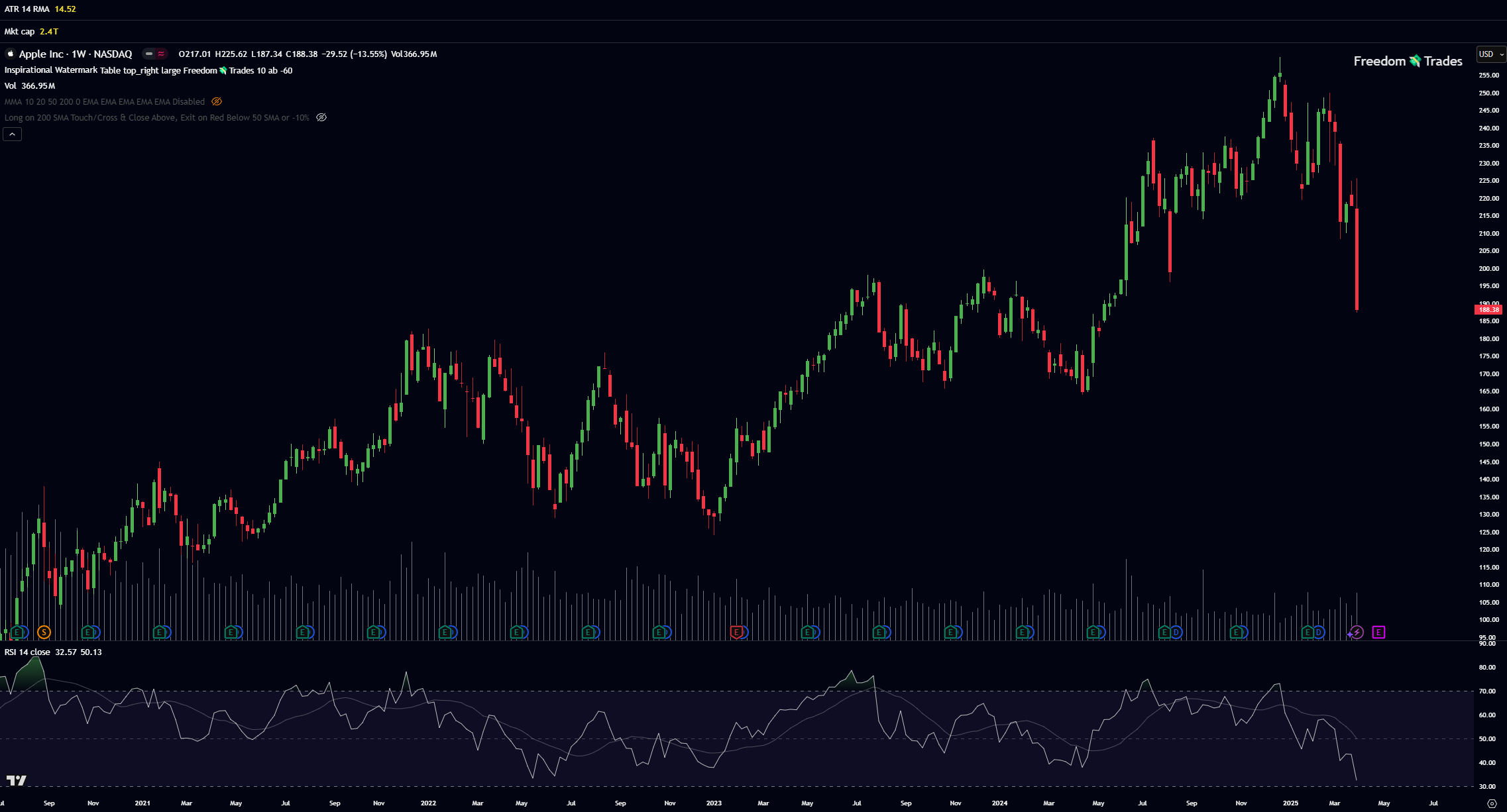Click the pink approximate-equals status pill icon
This screenshot has height=812, width=1507.
pos(161,54)
